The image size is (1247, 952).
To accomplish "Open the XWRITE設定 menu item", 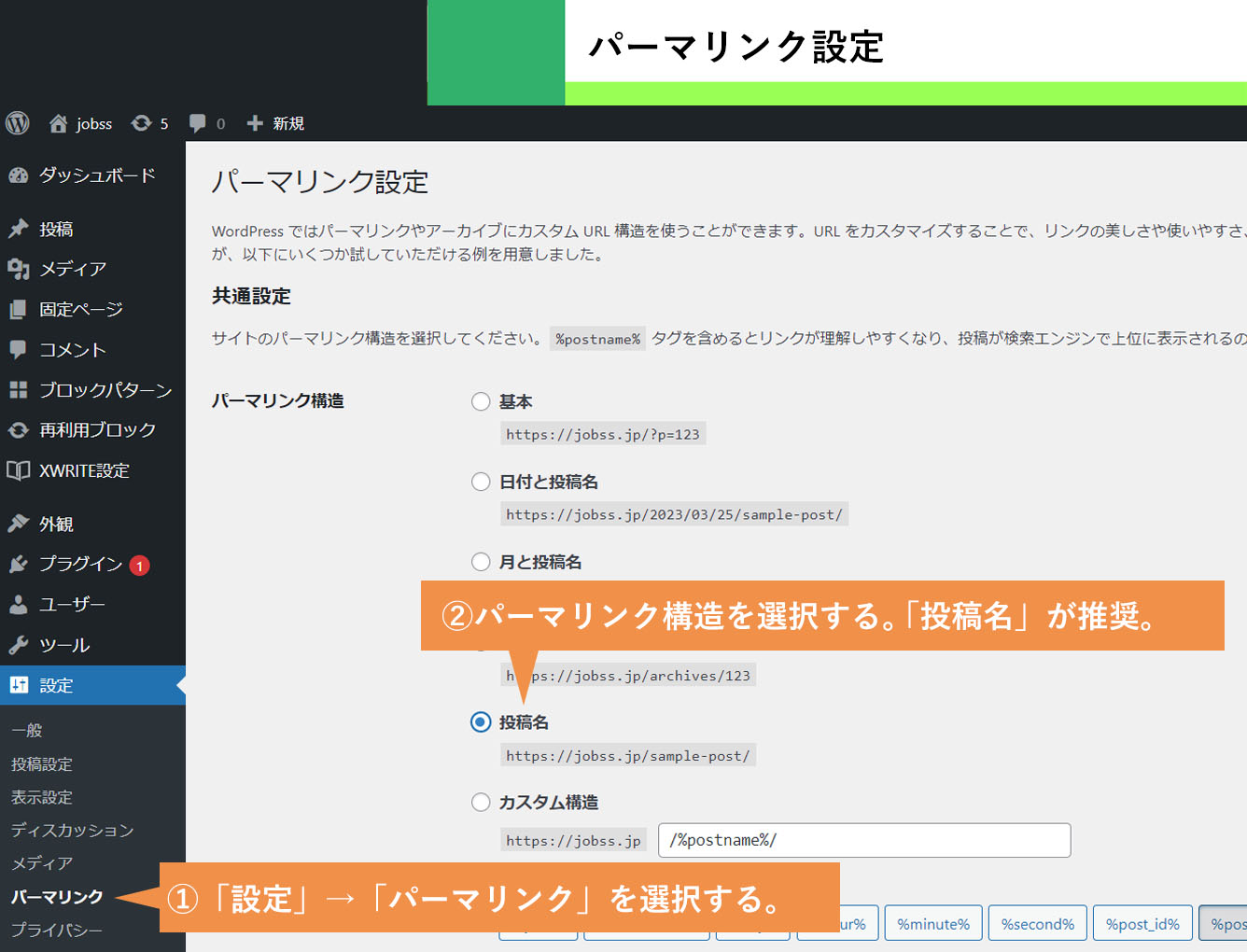I will (x=92, y=470).
